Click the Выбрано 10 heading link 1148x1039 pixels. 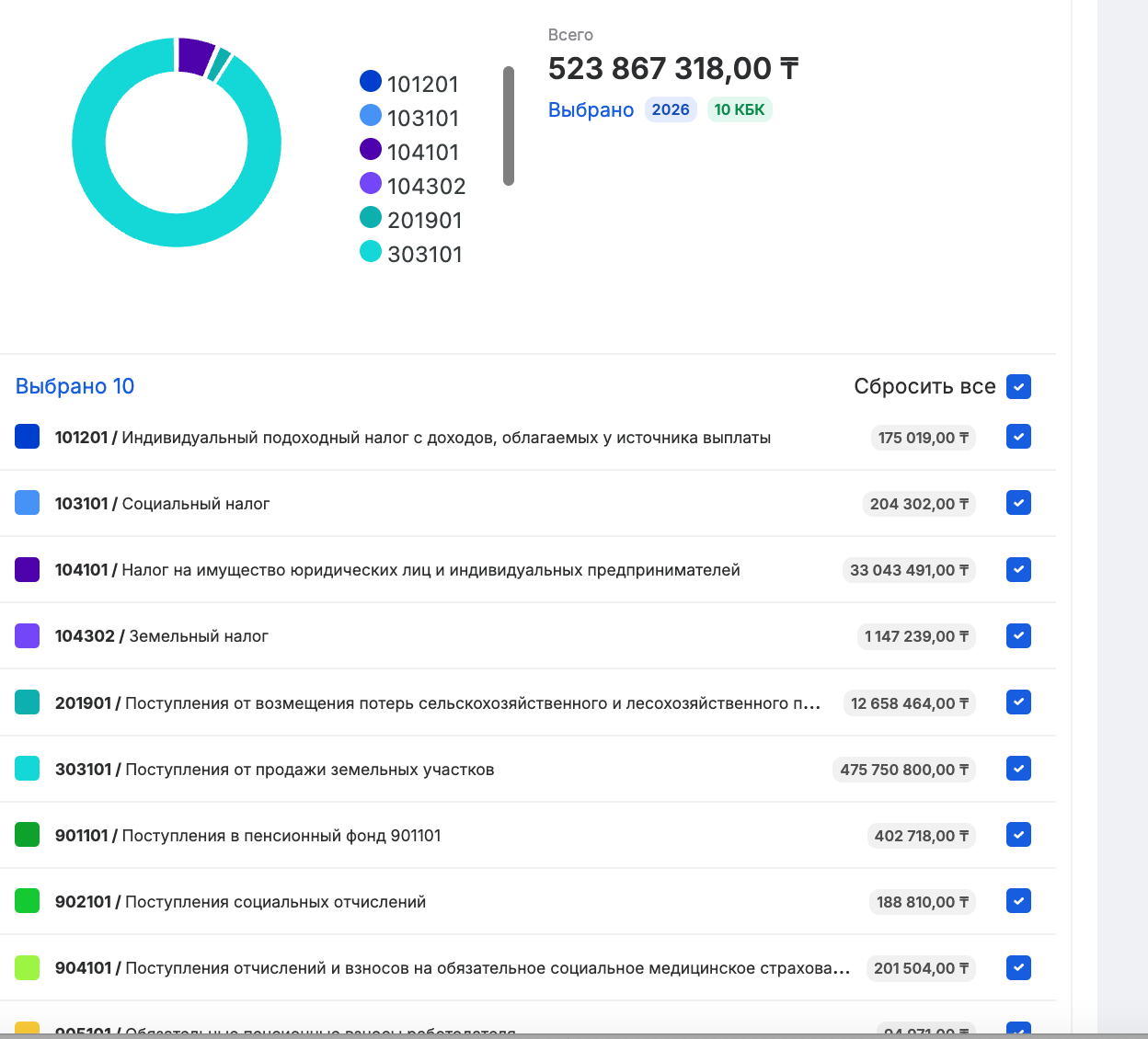(x=75, y=386)
